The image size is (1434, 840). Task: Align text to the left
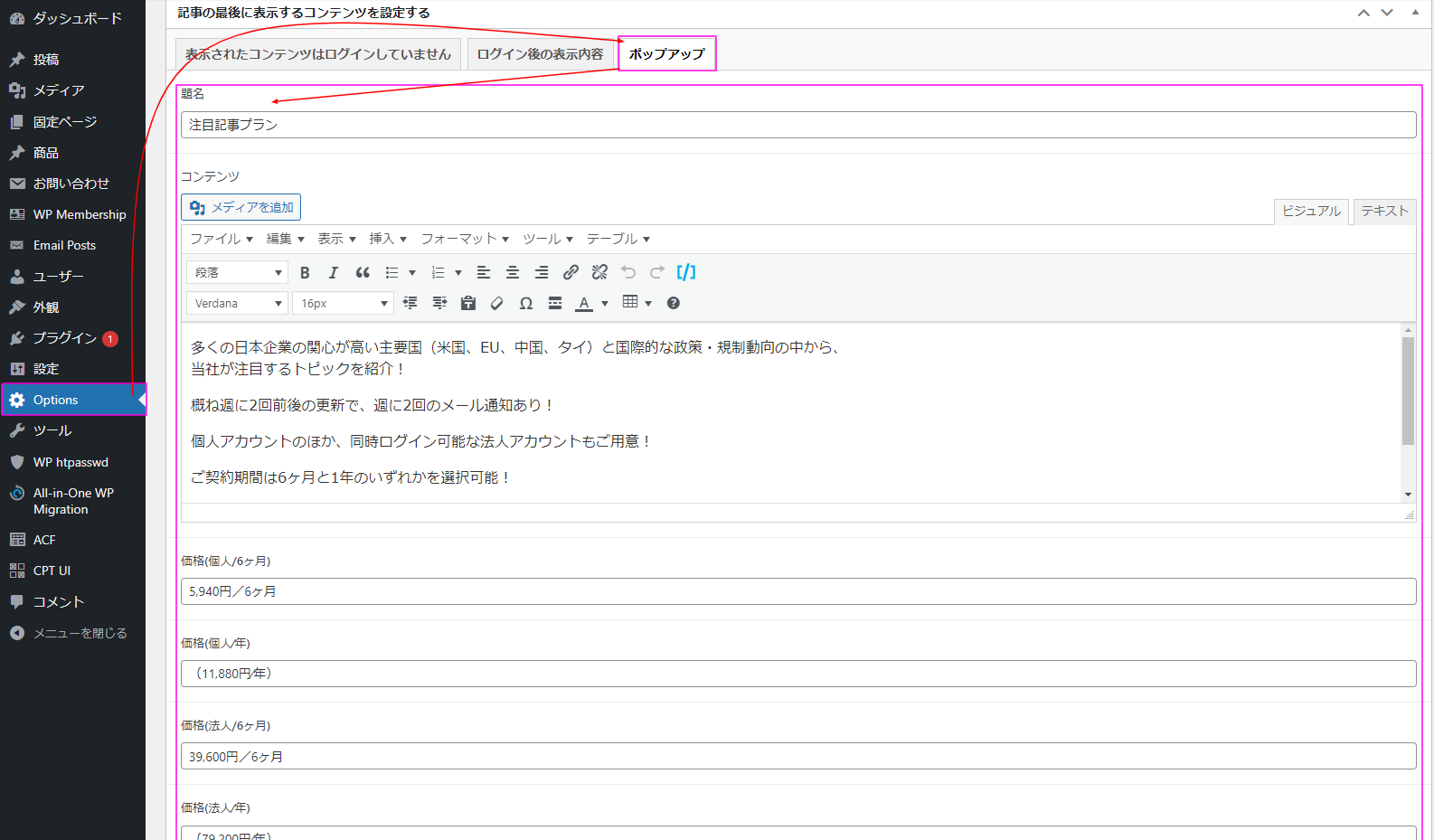coord(484,272)
